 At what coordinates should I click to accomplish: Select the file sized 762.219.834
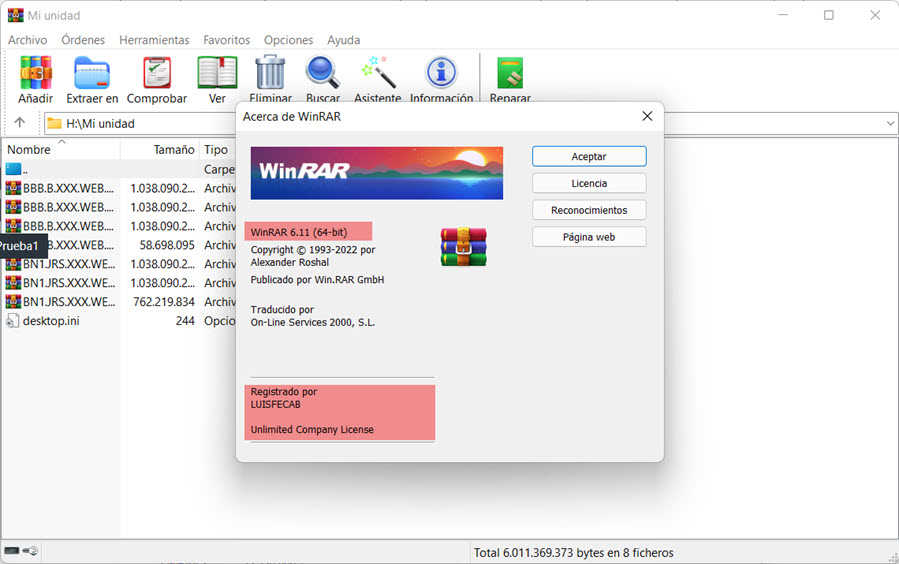164,302
